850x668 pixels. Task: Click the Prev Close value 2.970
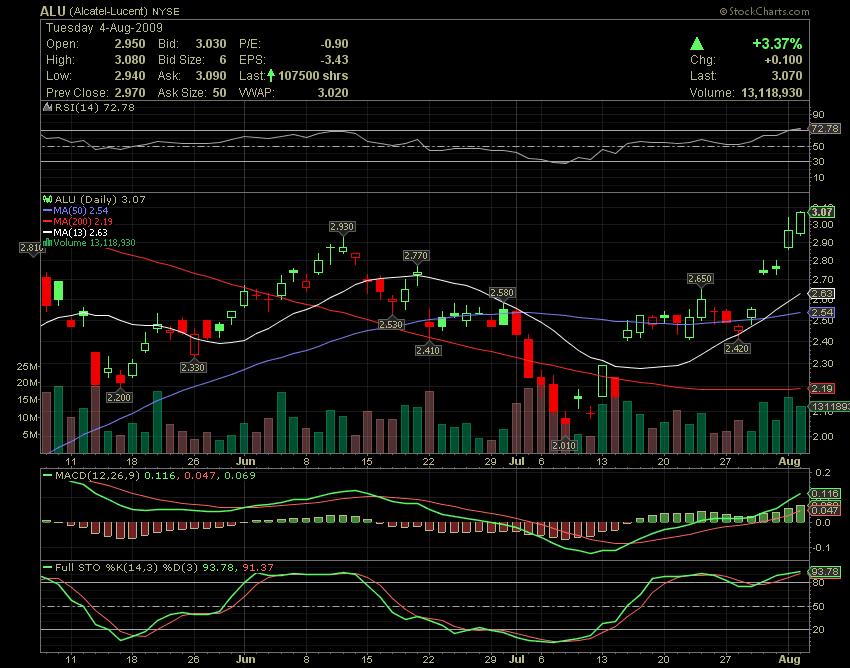tap(130, 93)
